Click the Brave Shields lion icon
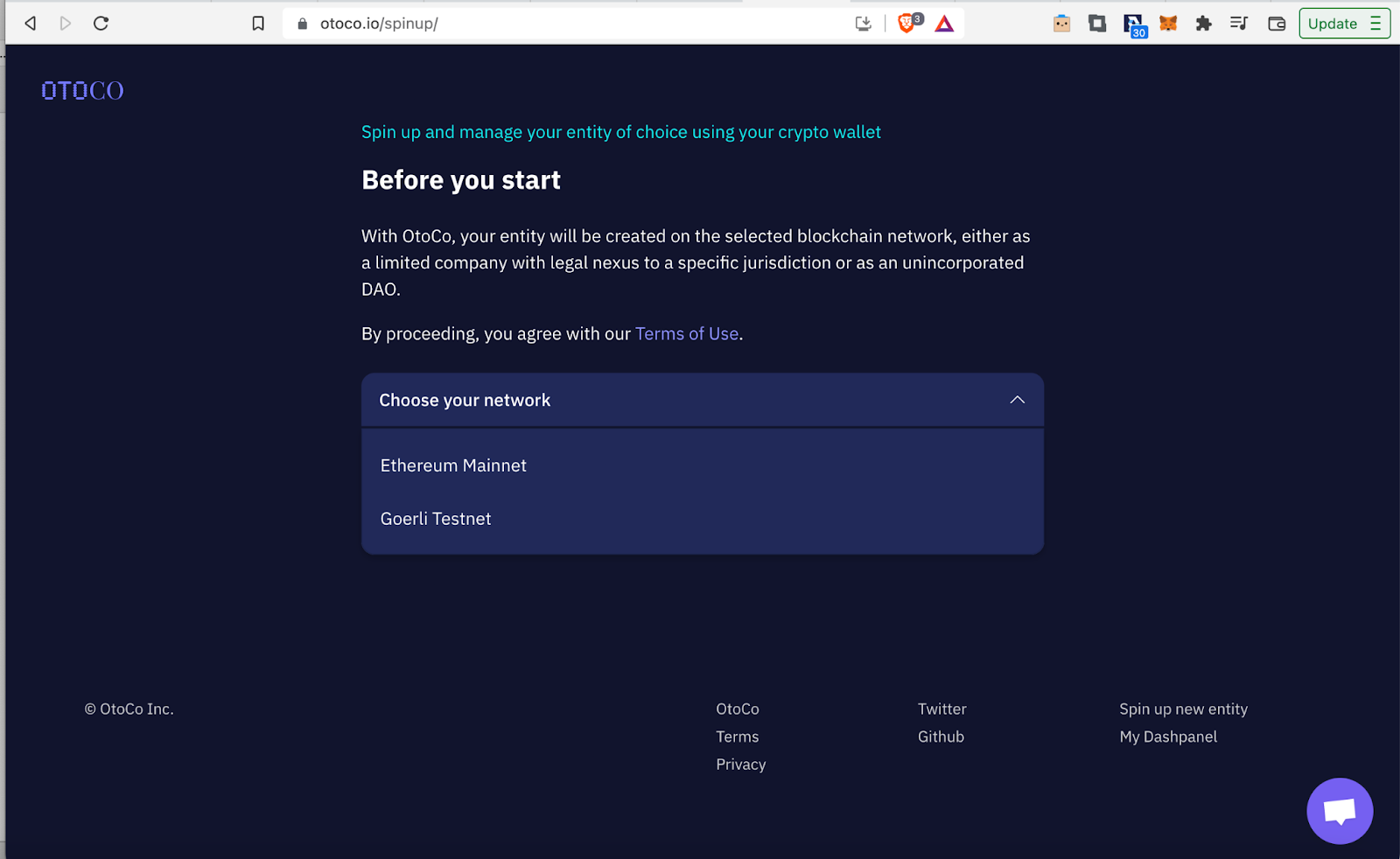 click(x=907, y=24)
